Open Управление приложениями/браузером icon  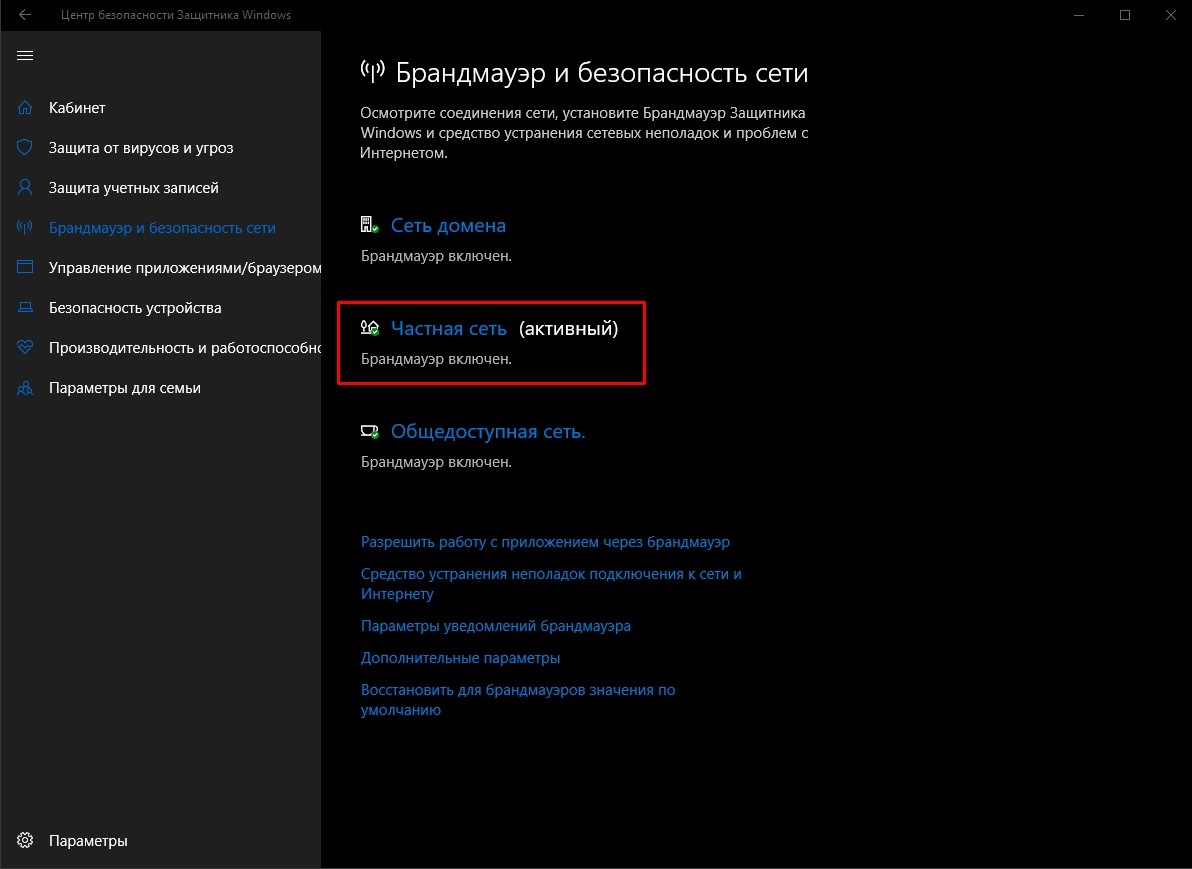coord(24,267)
